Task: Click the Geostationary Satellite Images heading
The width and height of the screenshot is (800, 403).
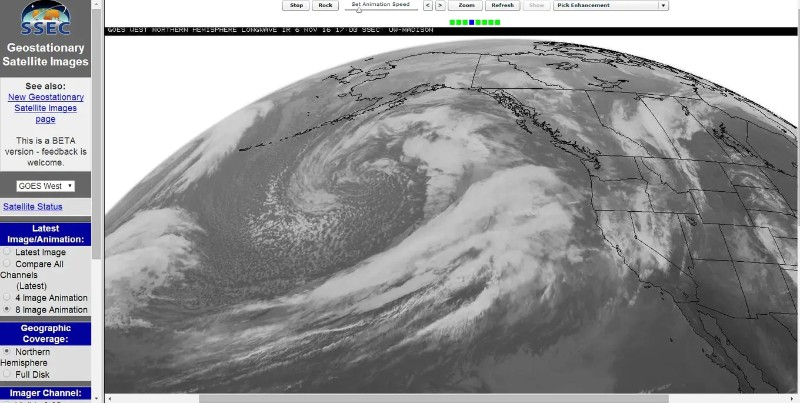Action: coord(45,55)
